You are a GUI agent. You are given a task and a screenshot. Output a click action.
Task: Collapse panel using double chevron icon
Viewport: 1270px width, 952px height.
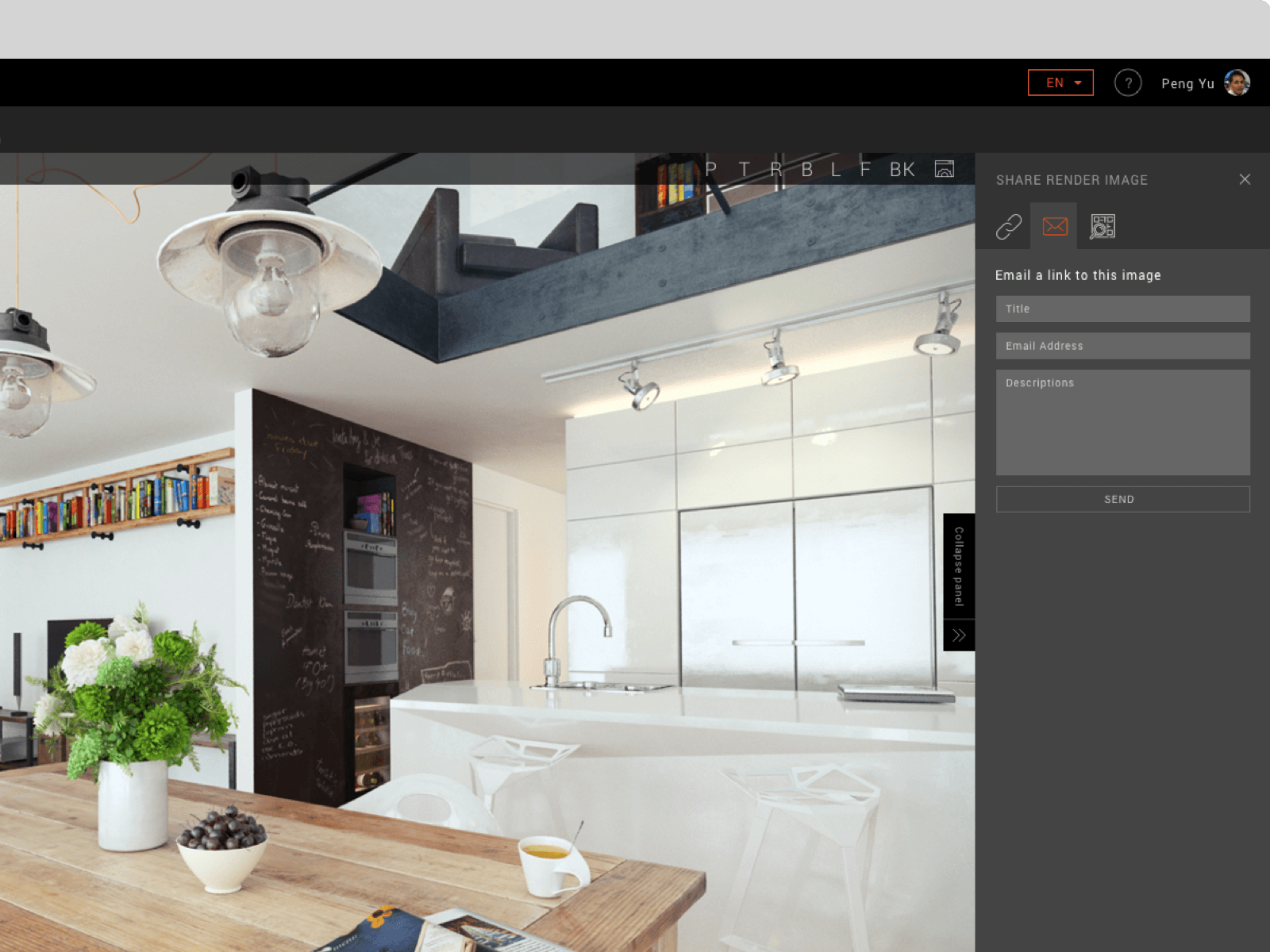click(959, 635)
